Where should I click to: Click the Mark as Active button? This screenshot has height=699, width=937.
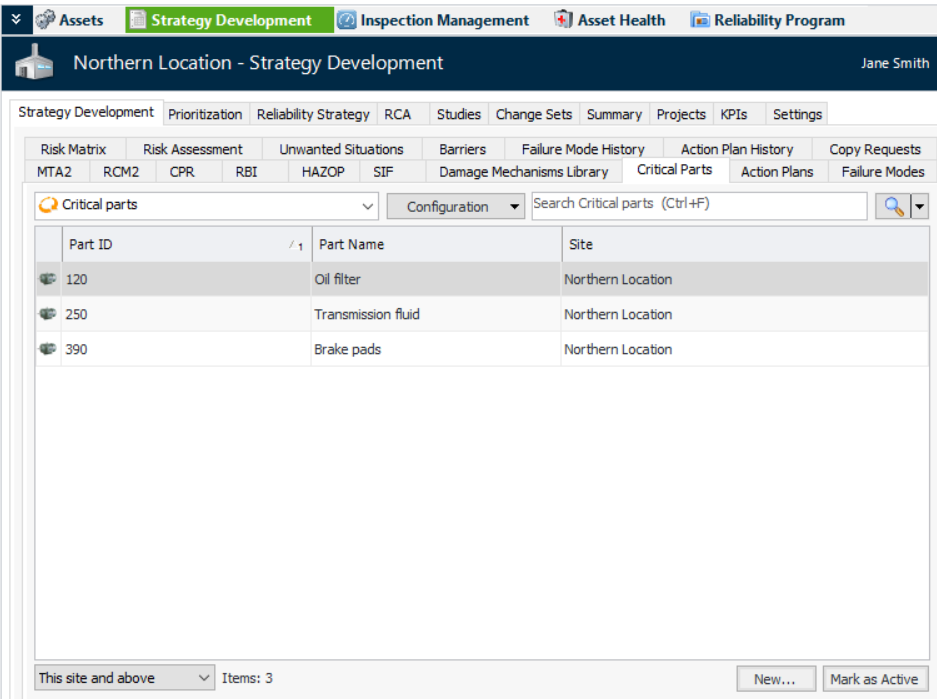click(875, 679)
